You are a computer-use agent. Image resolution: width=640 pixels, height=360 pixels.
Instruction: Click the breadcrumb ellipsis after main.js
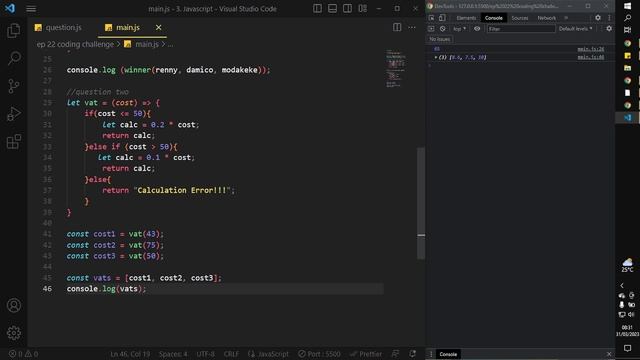[170, 44]
